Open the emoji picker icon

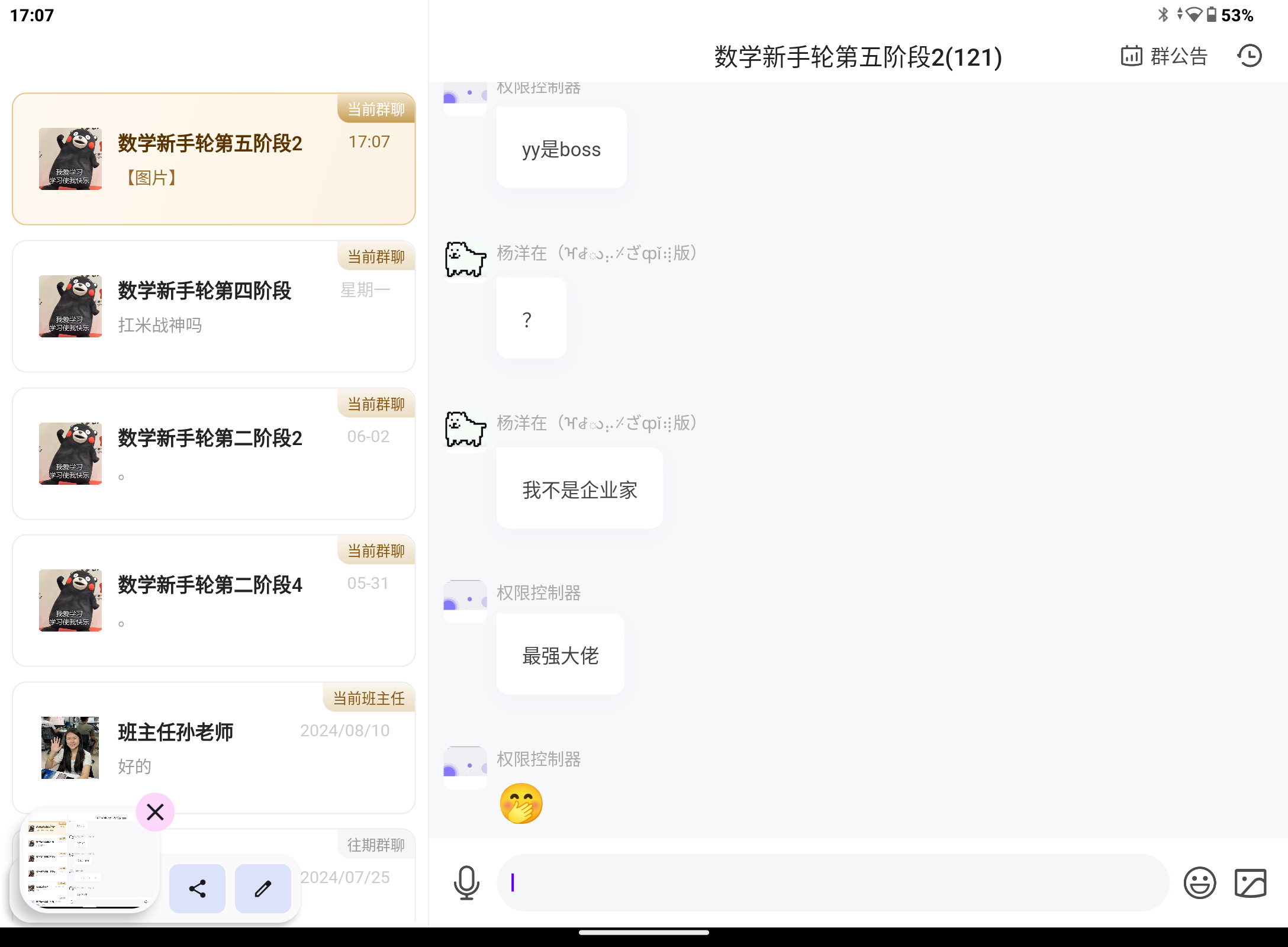[x=1200, y=883]
